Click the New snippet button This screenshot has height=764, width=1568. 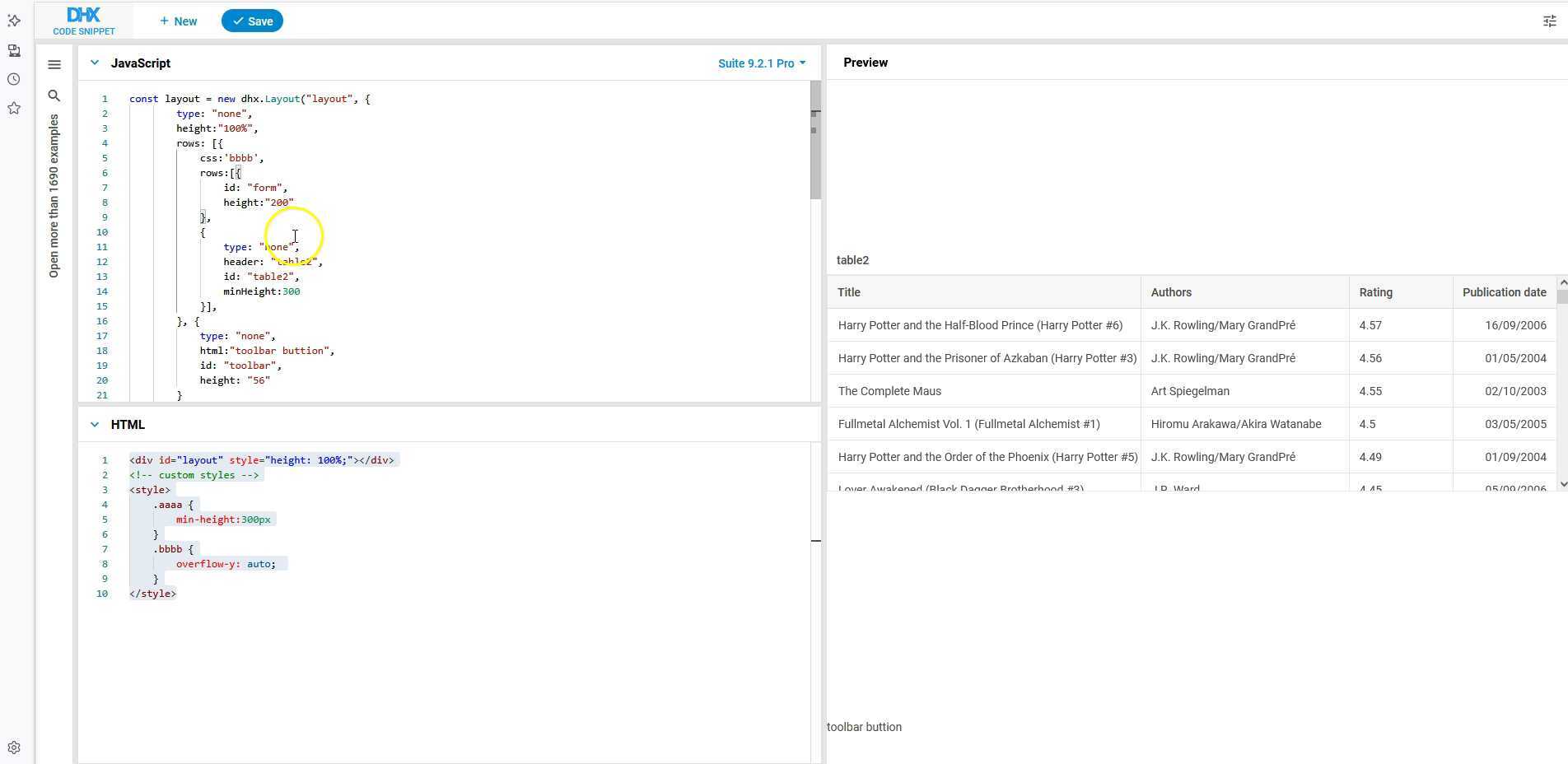pyautogui.click(x=179, y=21)
